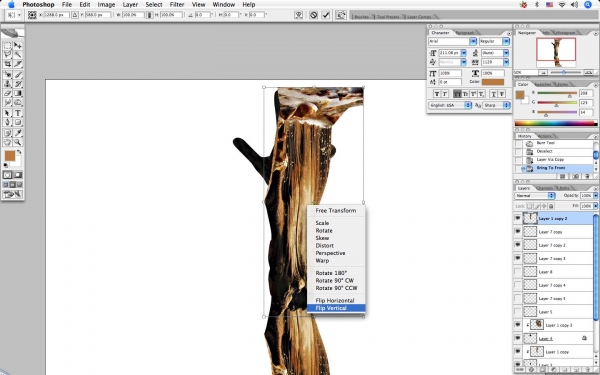Image resolution: width=600 pixels, height=375 pixels.
Task: Select the Lasso tool
Action: 7,55
